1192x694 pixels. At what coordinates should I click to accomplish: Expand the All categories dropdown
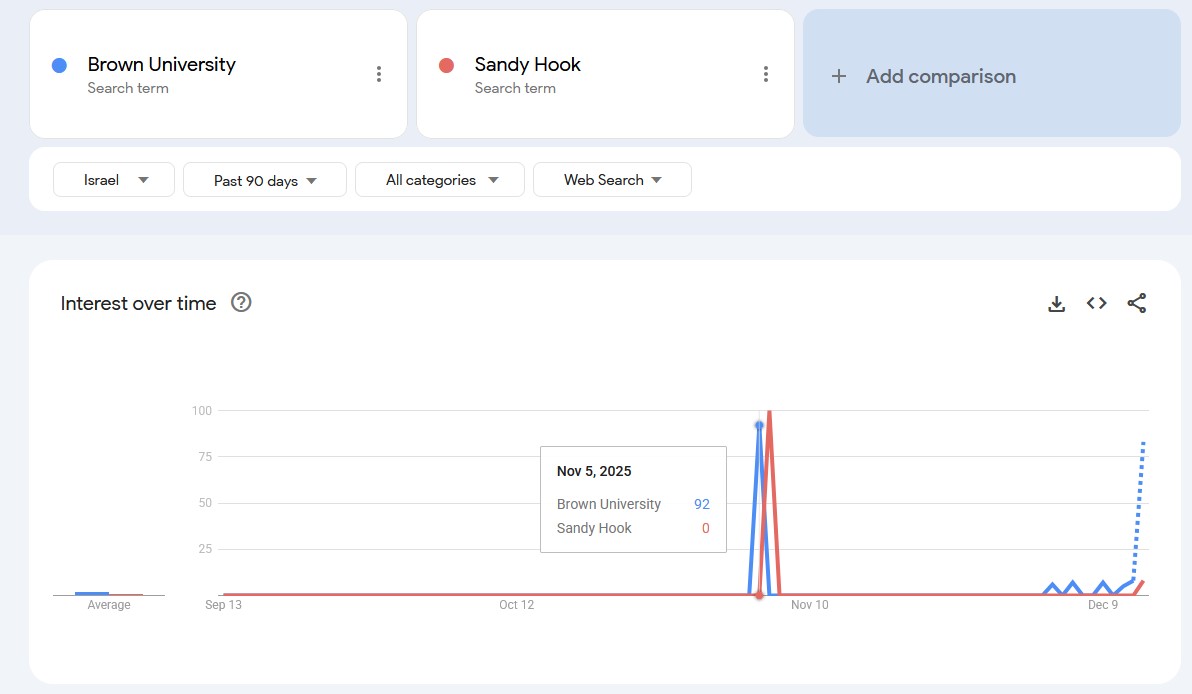(x=440, y=180)
